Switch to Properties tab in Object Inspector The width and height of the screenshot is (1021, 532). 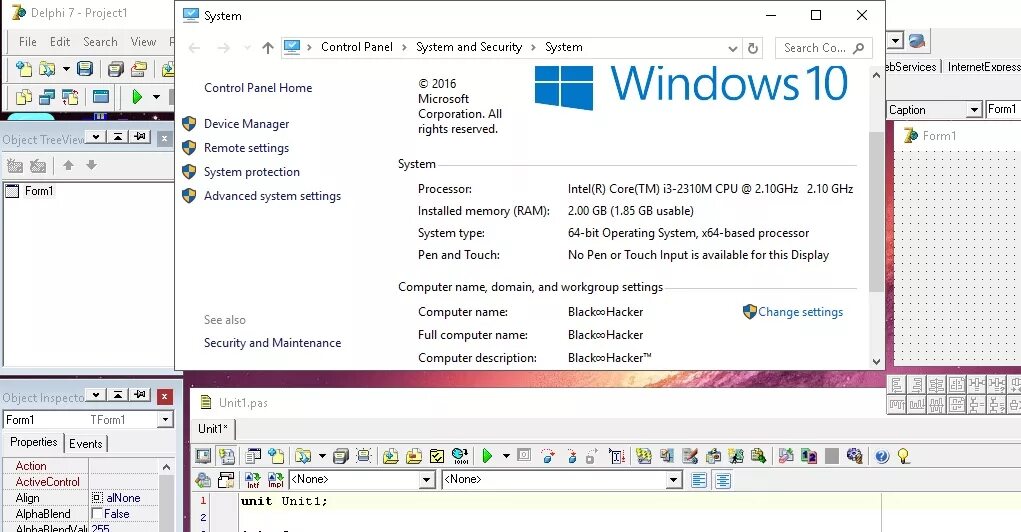[x=34, y=442]
